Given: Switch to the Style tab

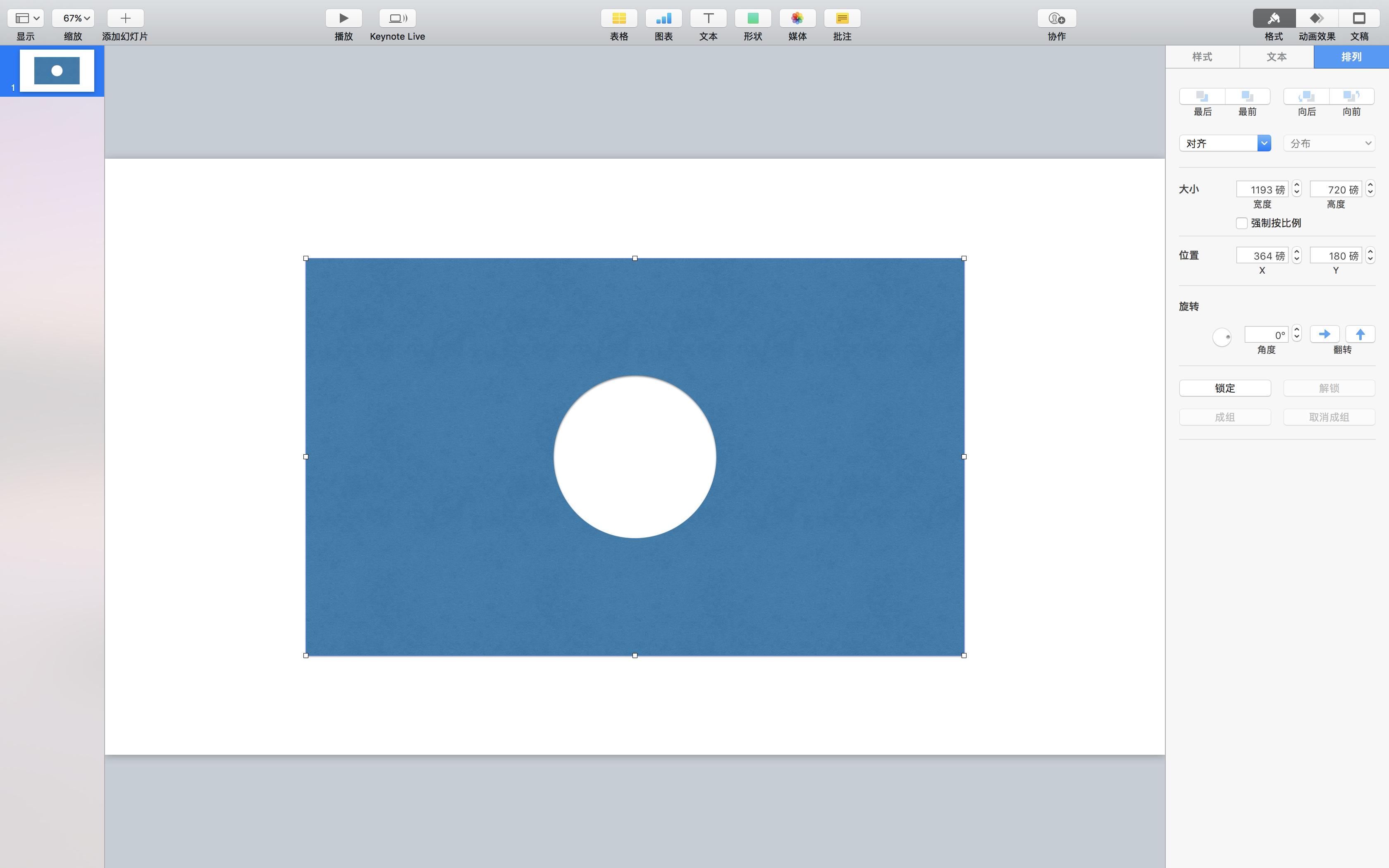Looking at the screenshot, I should click(x=1202, y=57).
